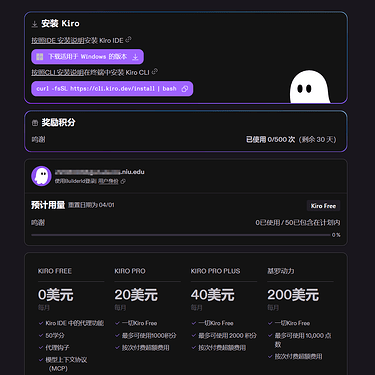
Task: Download the Windows version of Kiro
Action: coord(87,57)
